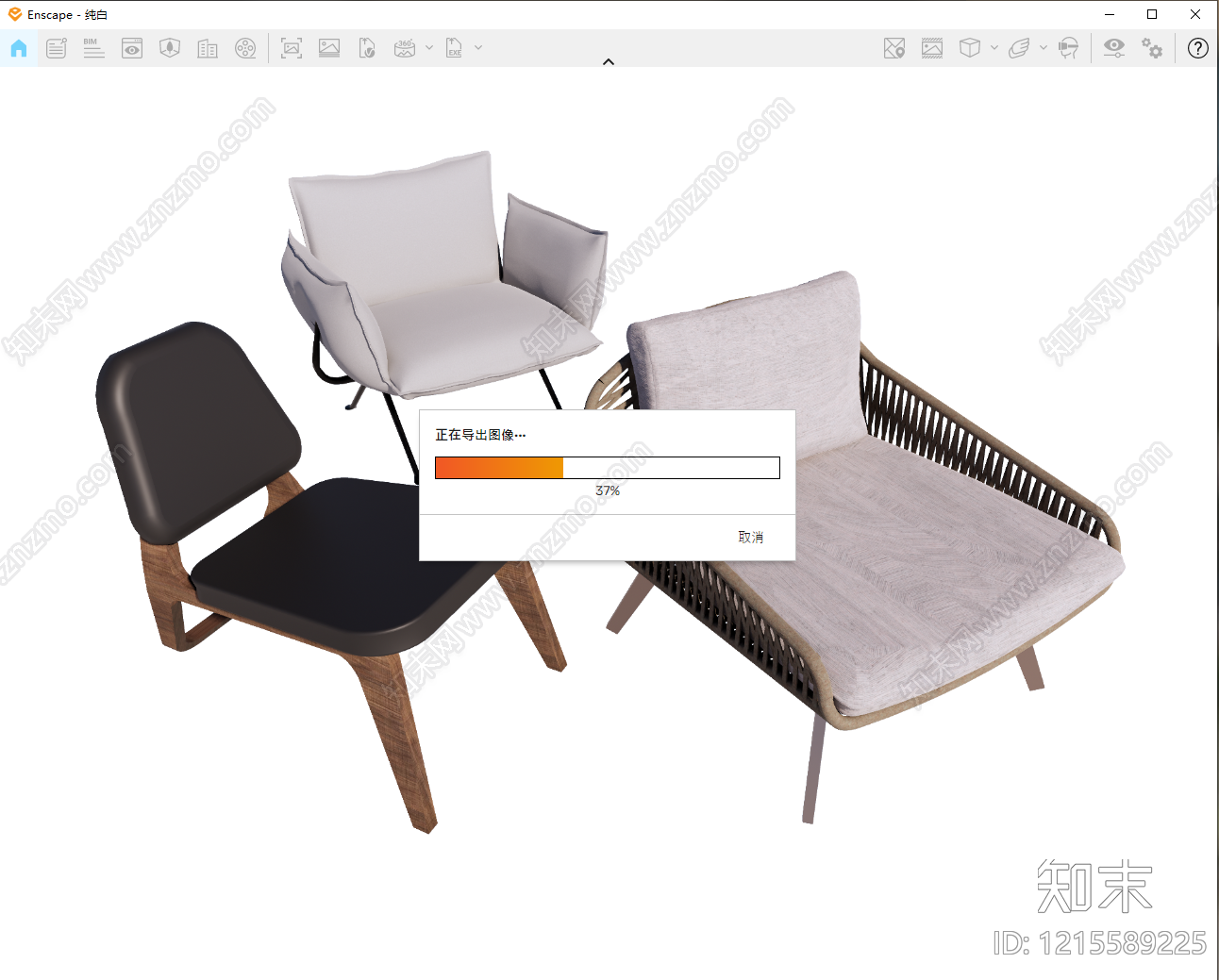Open the view management eye-window icon
Image resolution: width=1219 pixels, height=980 pixels.
(132, 48)
